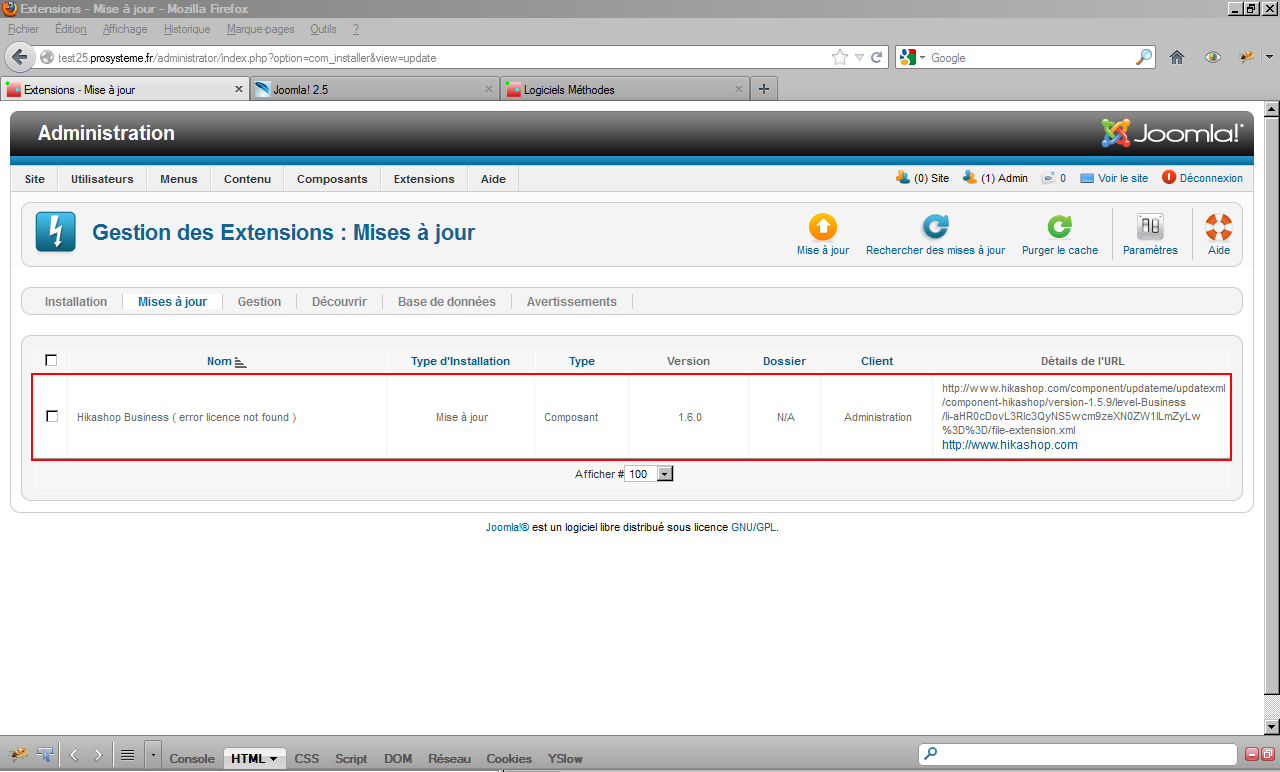Viewport: 1280px width, 772px height.
Task: Click the Firebug inspect element icon
Action: tap(45, 755)
